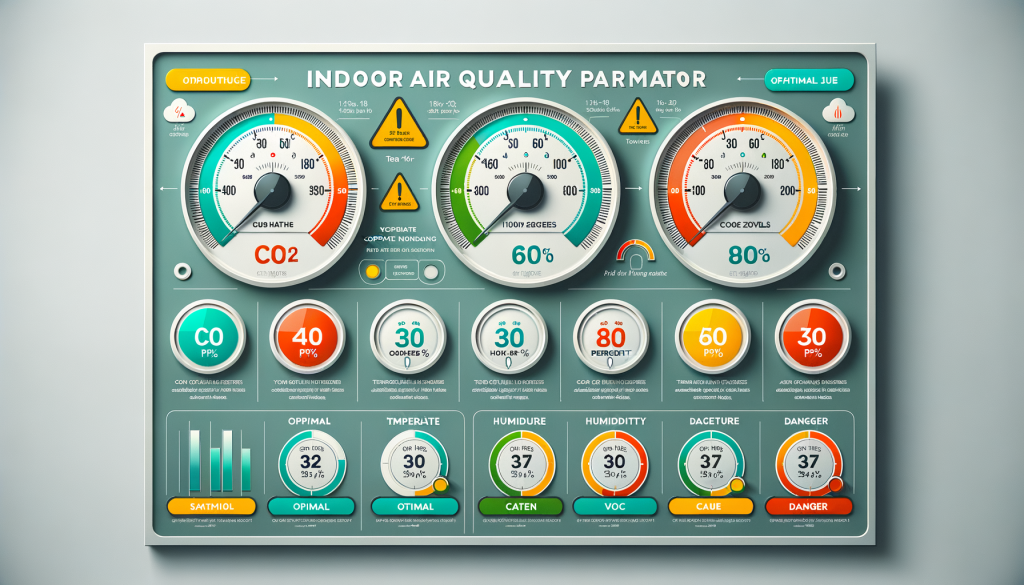Open the 60% humidity gauge dial
The width and height of the screenshot is (1024, 585).
pyautogui.click(x=526, y=192)
